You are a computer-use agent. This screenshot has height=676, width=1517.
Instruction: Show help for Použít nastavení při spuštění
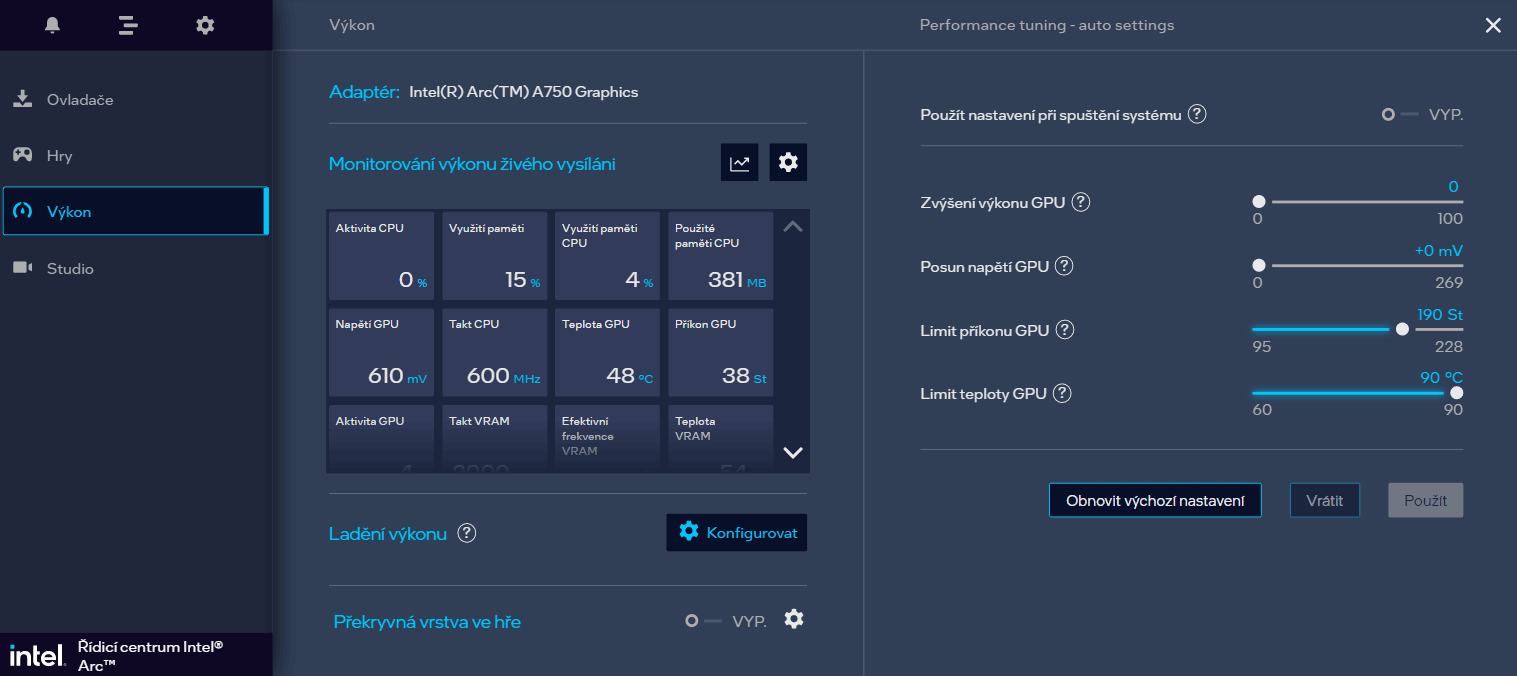click(x=1197, y=114)
